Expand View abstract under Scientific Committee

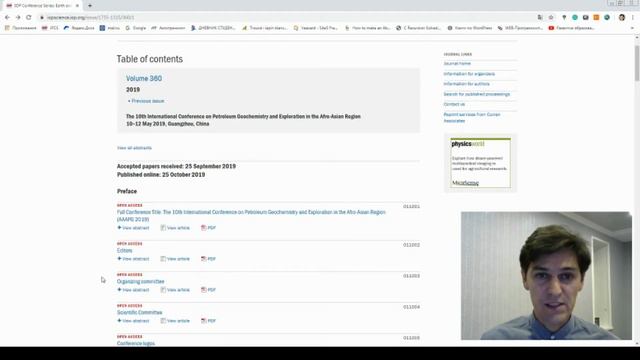(x=133, y=321)
